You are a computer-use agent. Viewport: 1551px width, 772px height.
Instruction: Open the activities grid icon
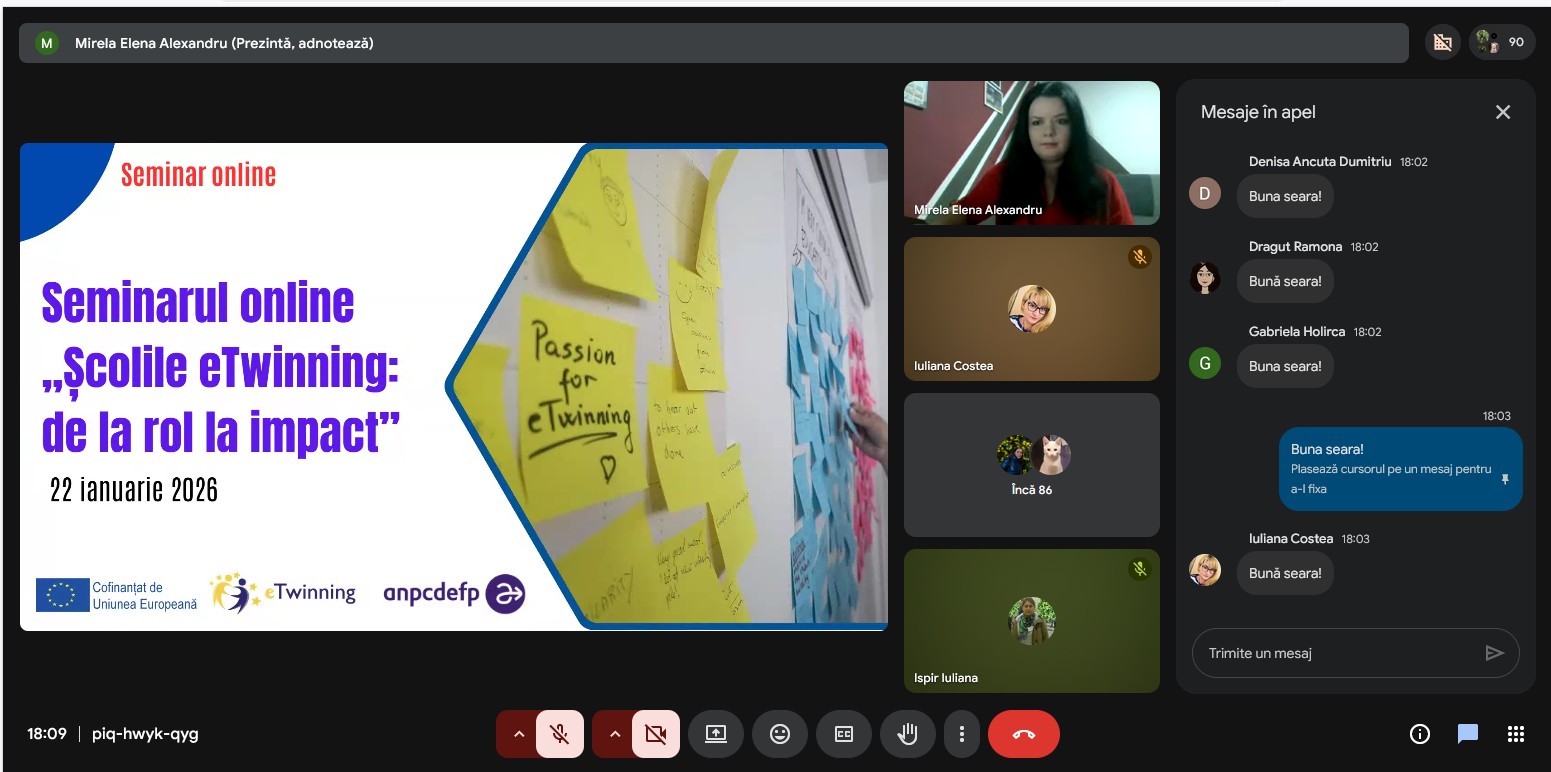[x=1515, y=734]
